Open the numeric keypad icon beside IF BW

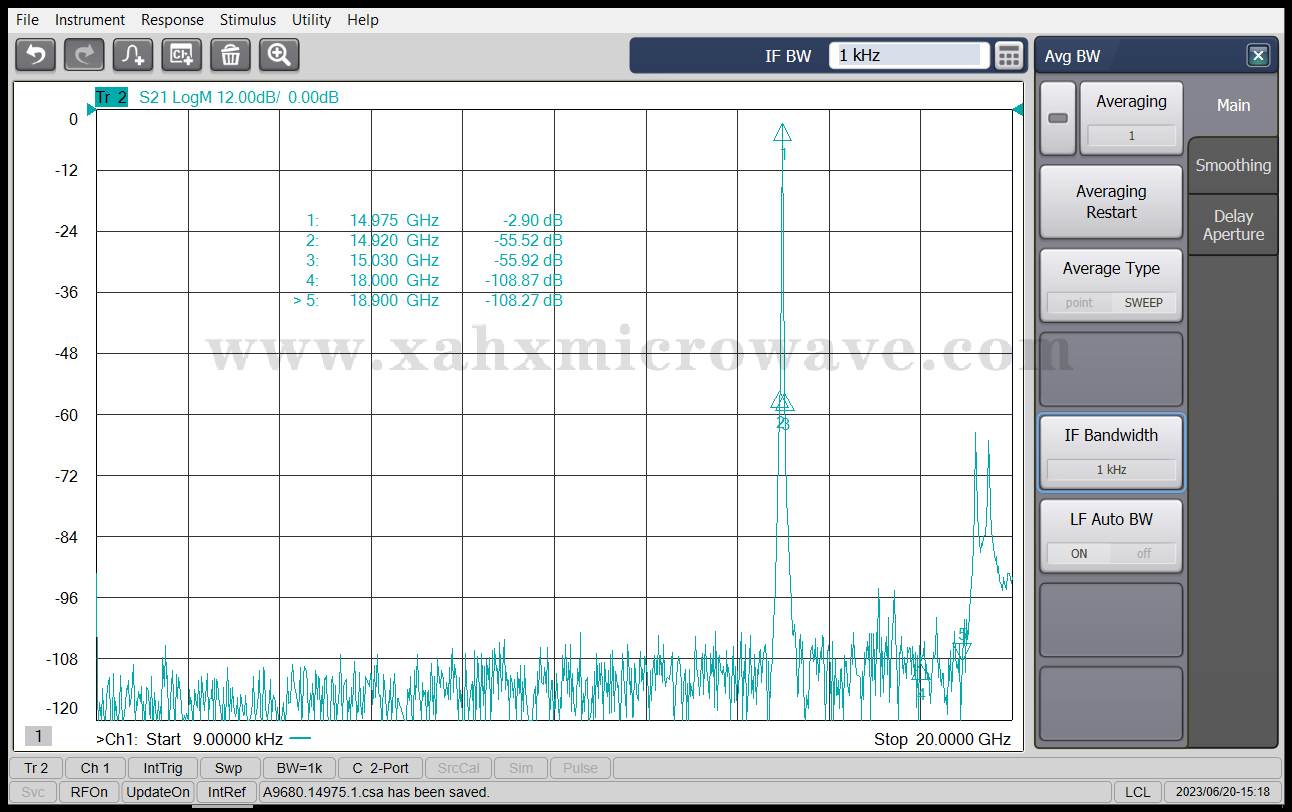(x=1009, y=56)
